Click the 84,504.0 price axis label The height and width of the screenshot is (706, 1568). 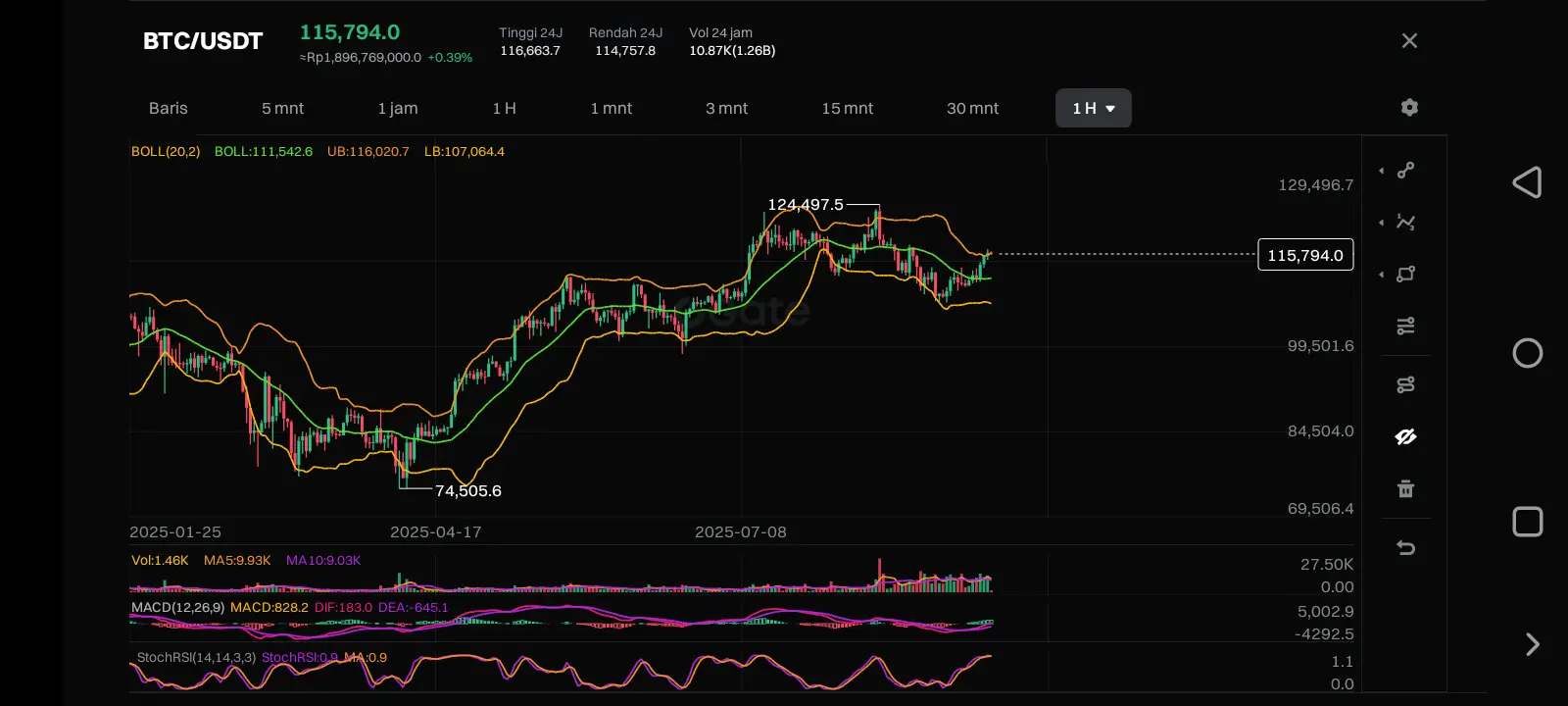point(1320,431)
